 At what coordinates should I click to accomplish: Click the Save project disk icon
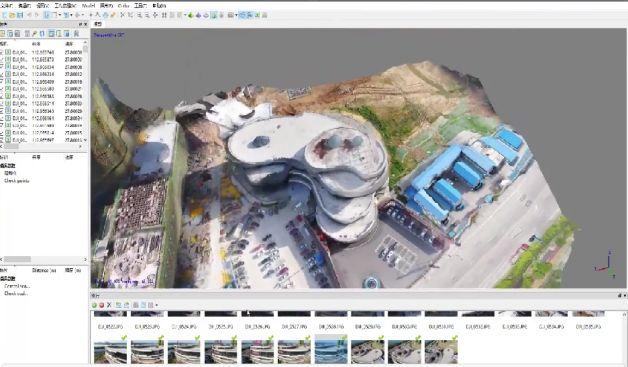(x=20, y=15)
